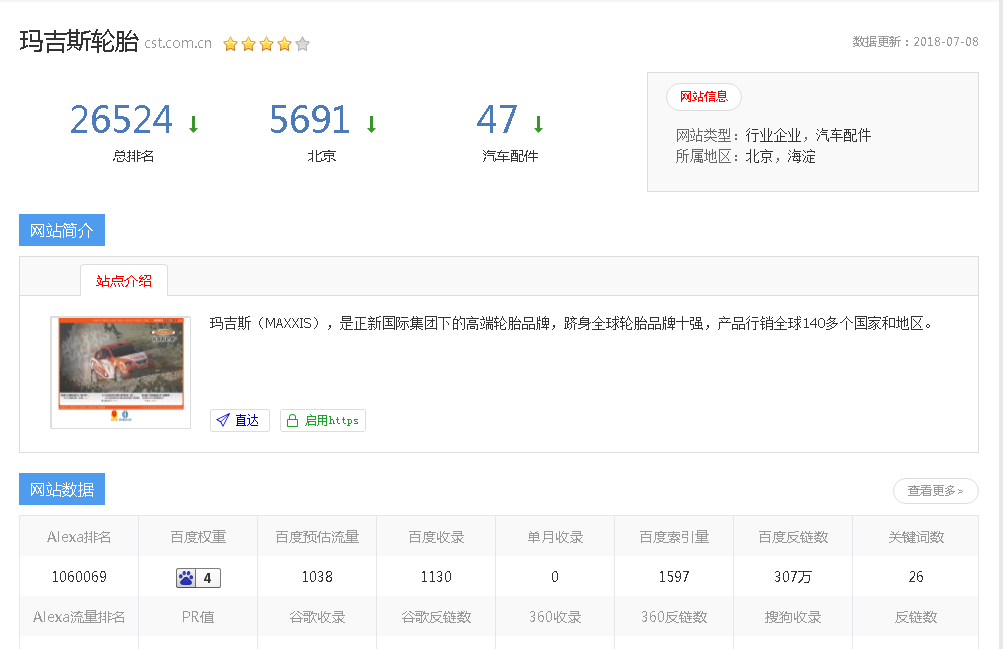Click the green down arrow beside 47
Screen dimensions: 1003x649
tap(539, 123)
